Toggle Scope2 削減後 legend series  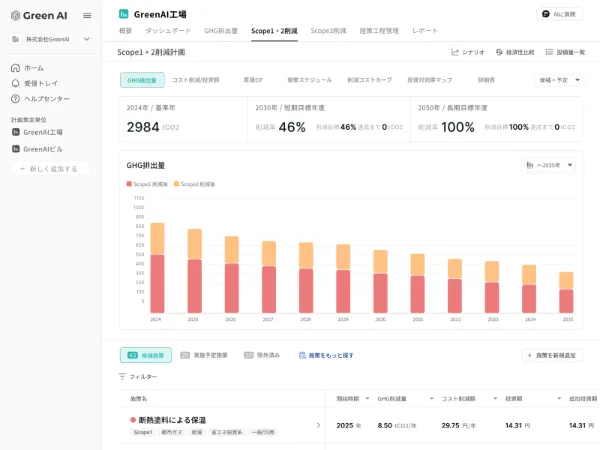pos(195,184)
